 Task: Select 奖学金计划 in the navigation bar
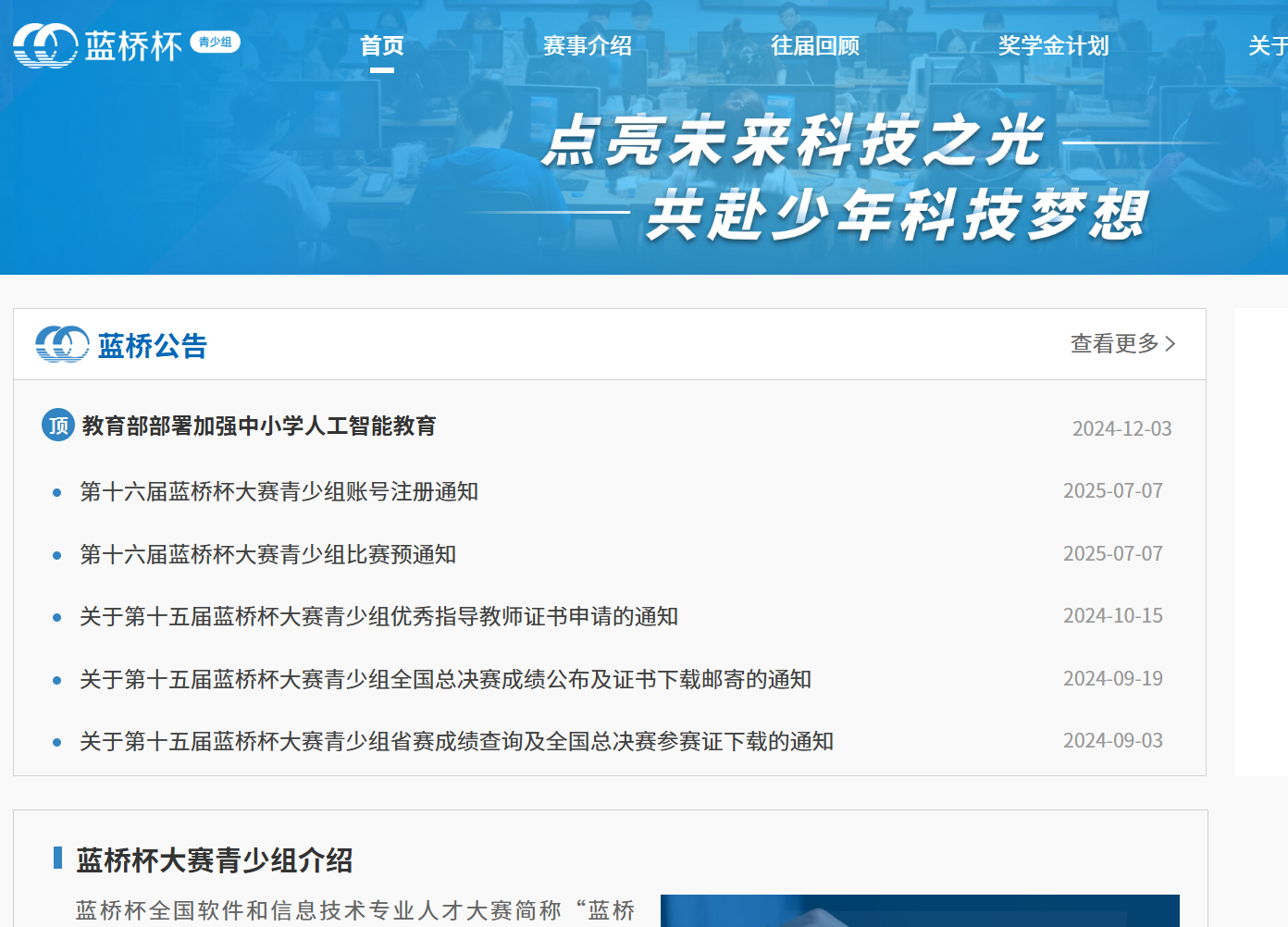tap(1053, 45)
